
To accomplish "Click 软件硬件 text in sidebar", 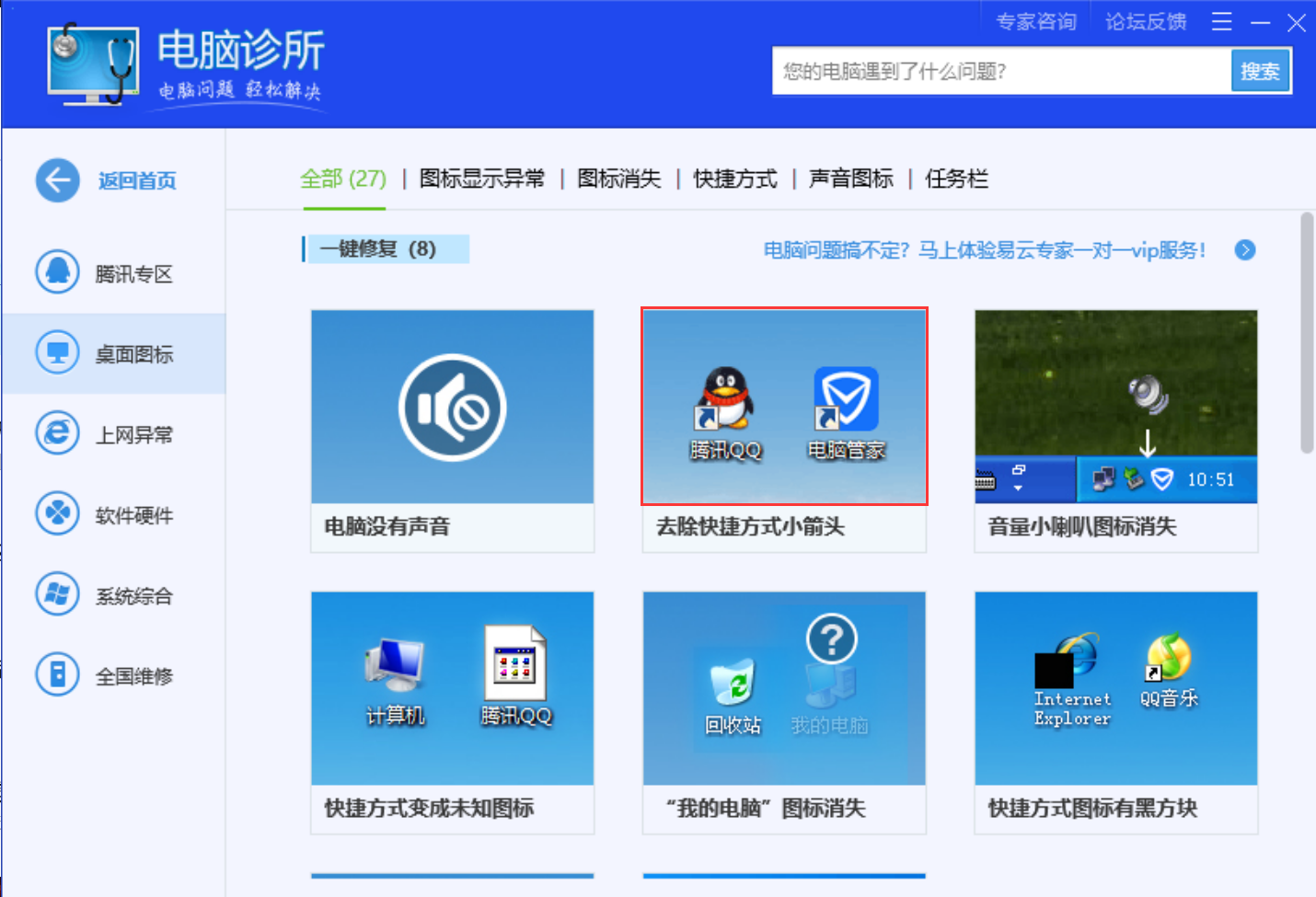I will [134, 516].
